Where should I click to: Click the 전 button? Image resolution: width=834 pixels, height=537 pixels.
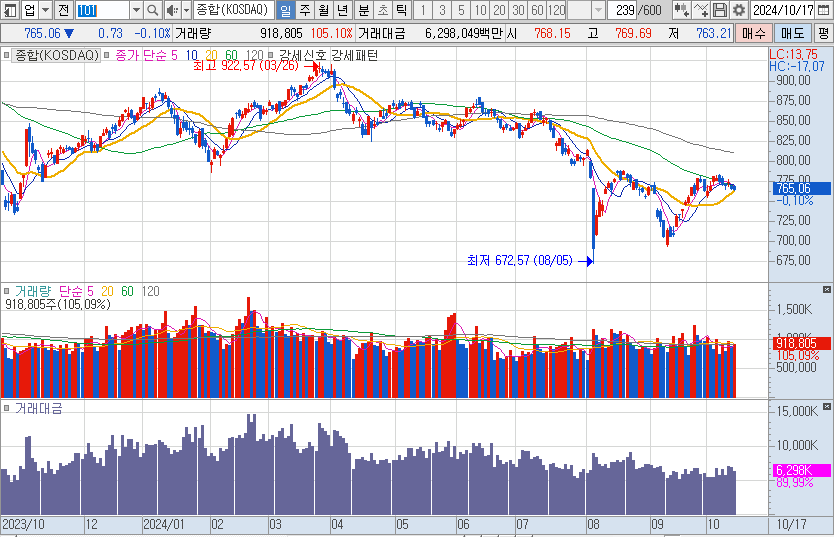click(63, 10)
